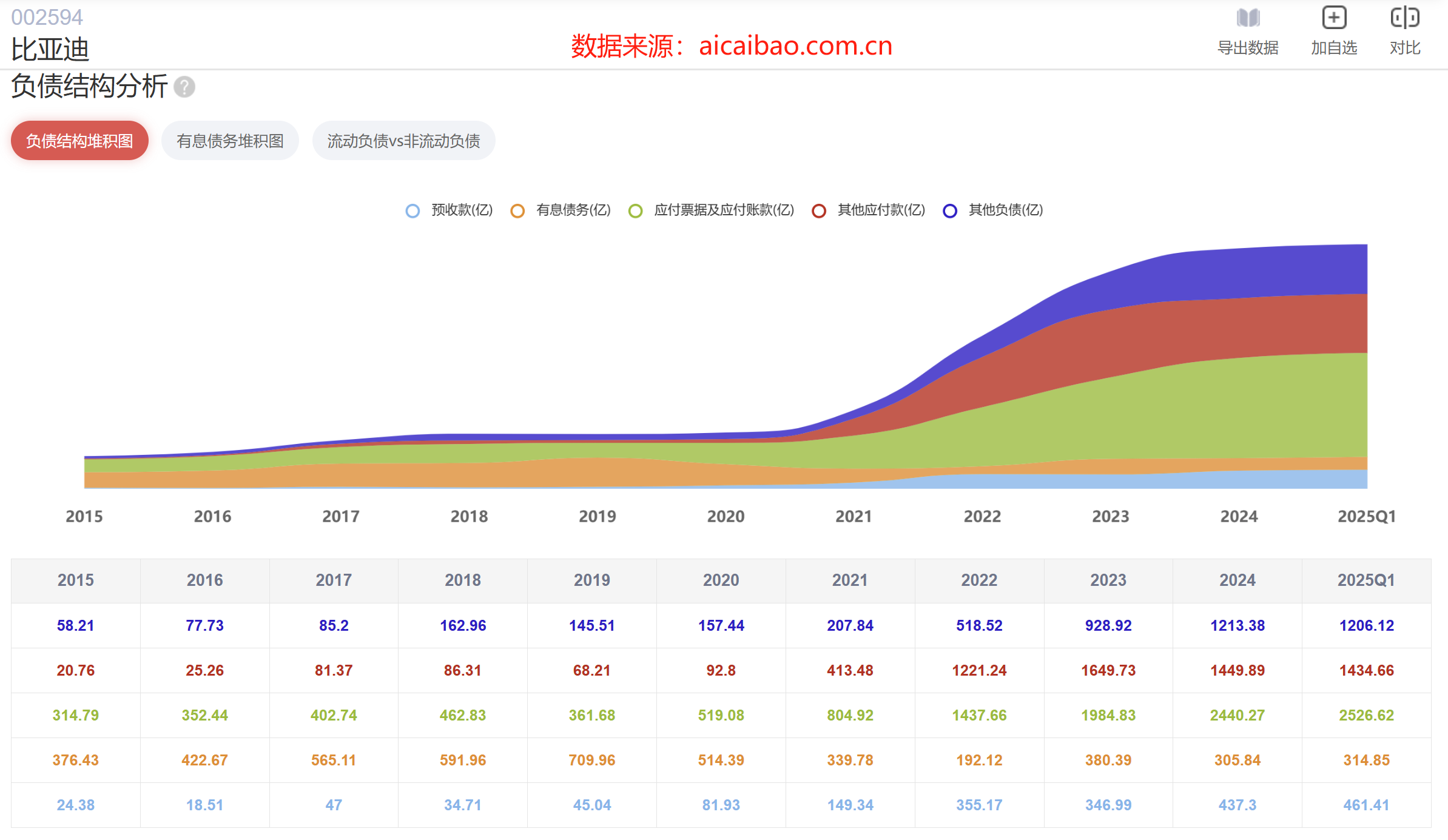Click the table cell 162.96
Screen dimensions: 1448x840
click(x=463, y=625)
